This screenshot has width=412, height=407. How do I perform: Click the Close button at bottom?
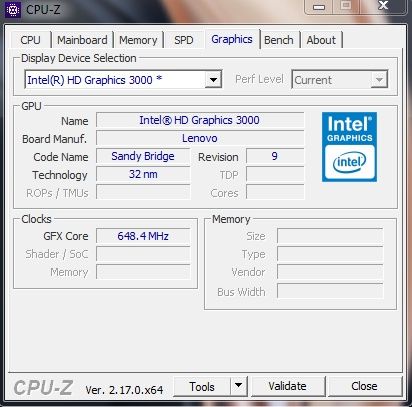[364, 386]
